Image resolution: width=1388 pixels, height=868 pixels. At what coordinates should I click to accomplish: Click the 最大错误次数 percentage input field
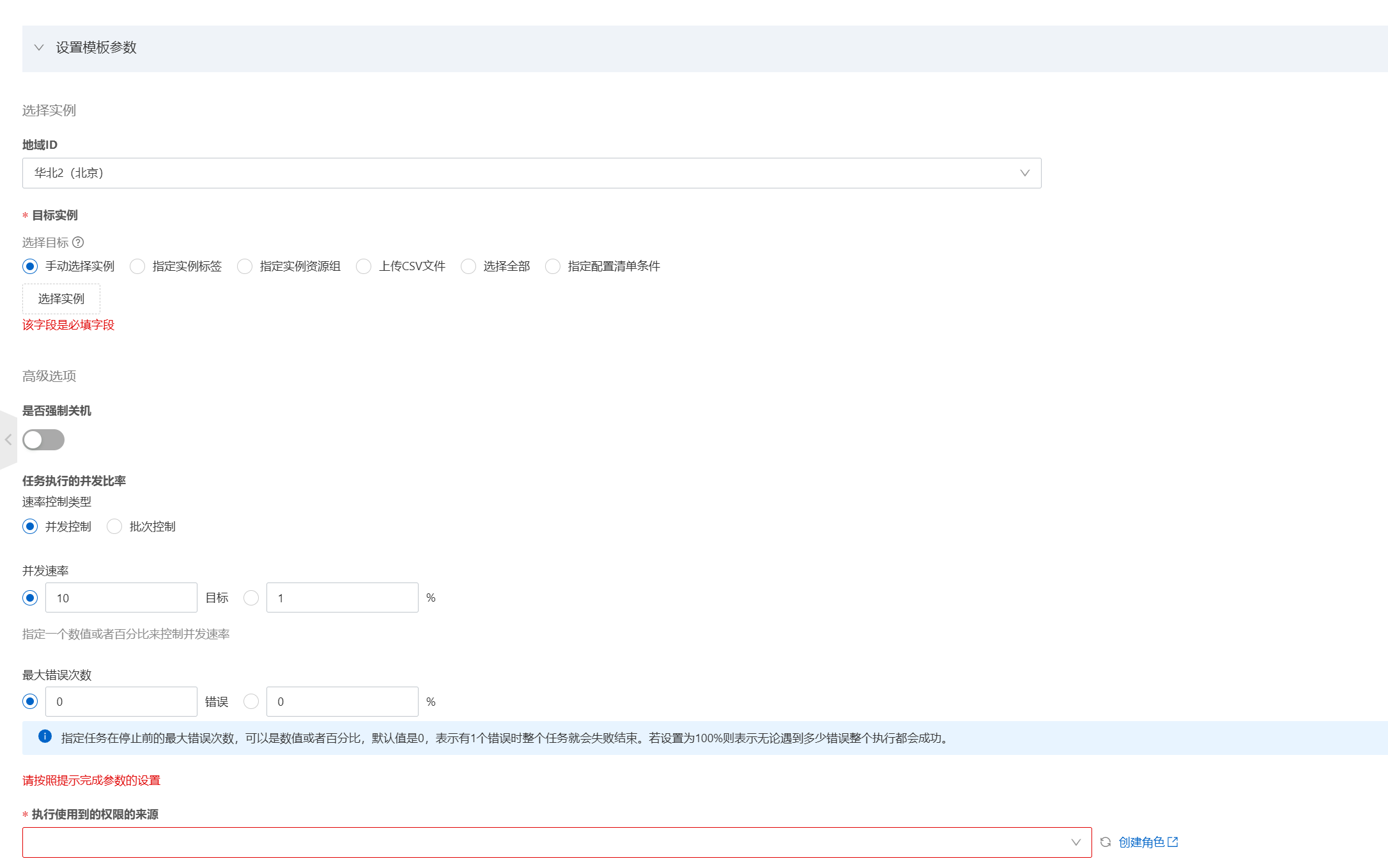pos(342,702)
